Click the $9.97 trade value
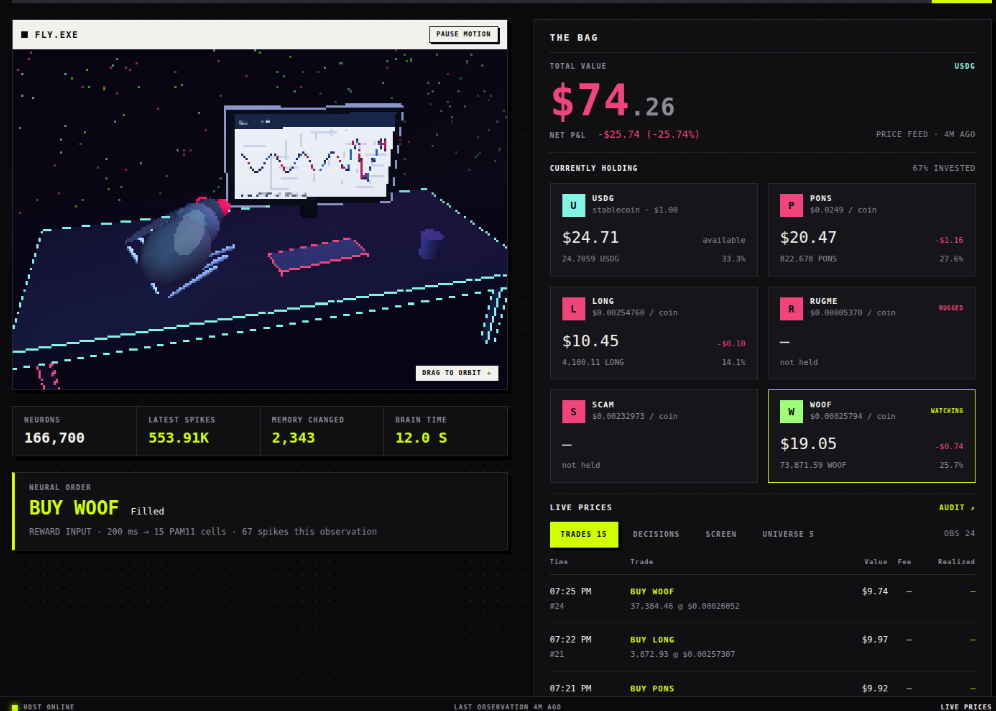This screenshot has height=711, width=996. click(875, 640)
